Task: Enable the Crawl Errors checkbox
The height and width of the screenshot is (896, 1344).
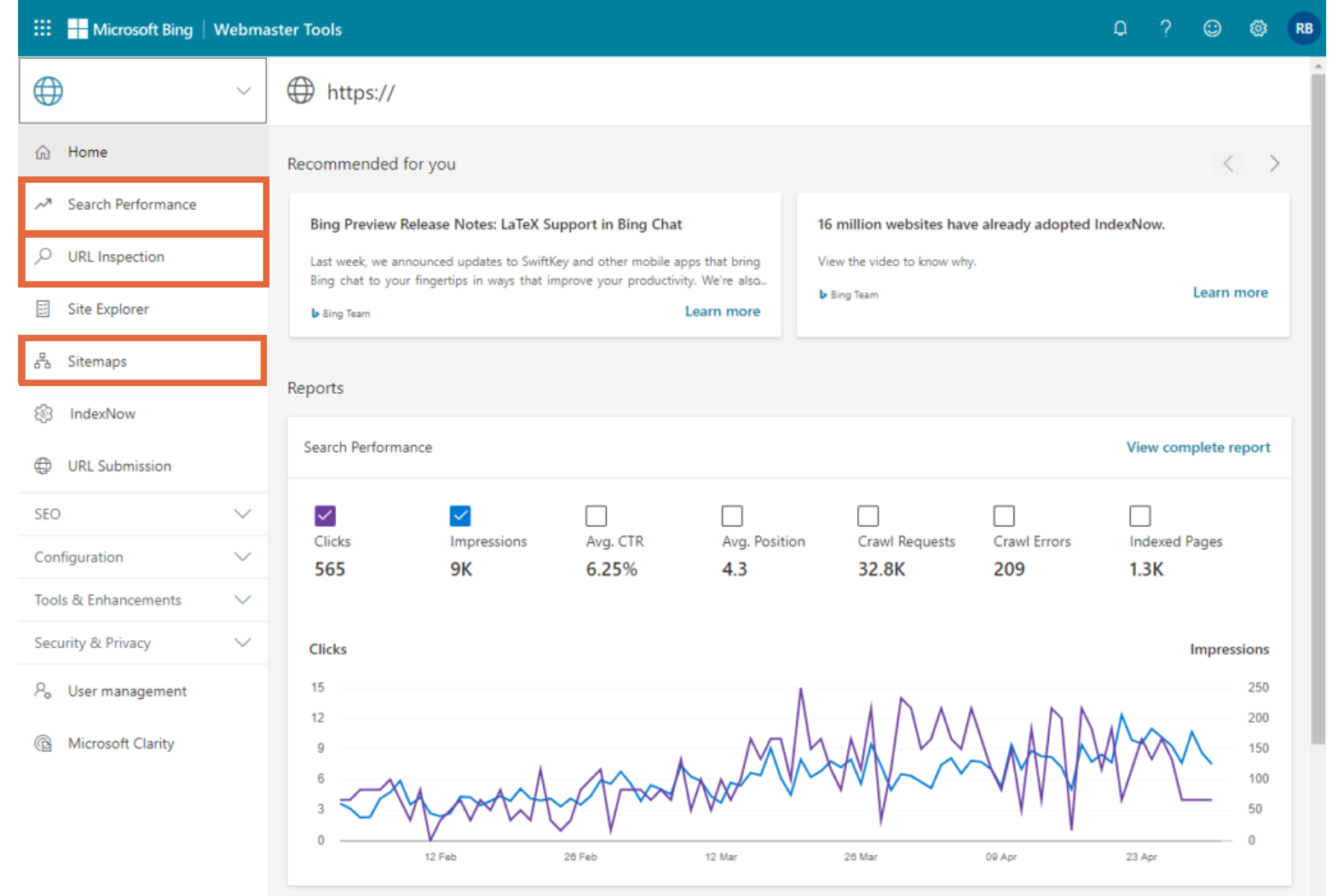Action: 1003,515
